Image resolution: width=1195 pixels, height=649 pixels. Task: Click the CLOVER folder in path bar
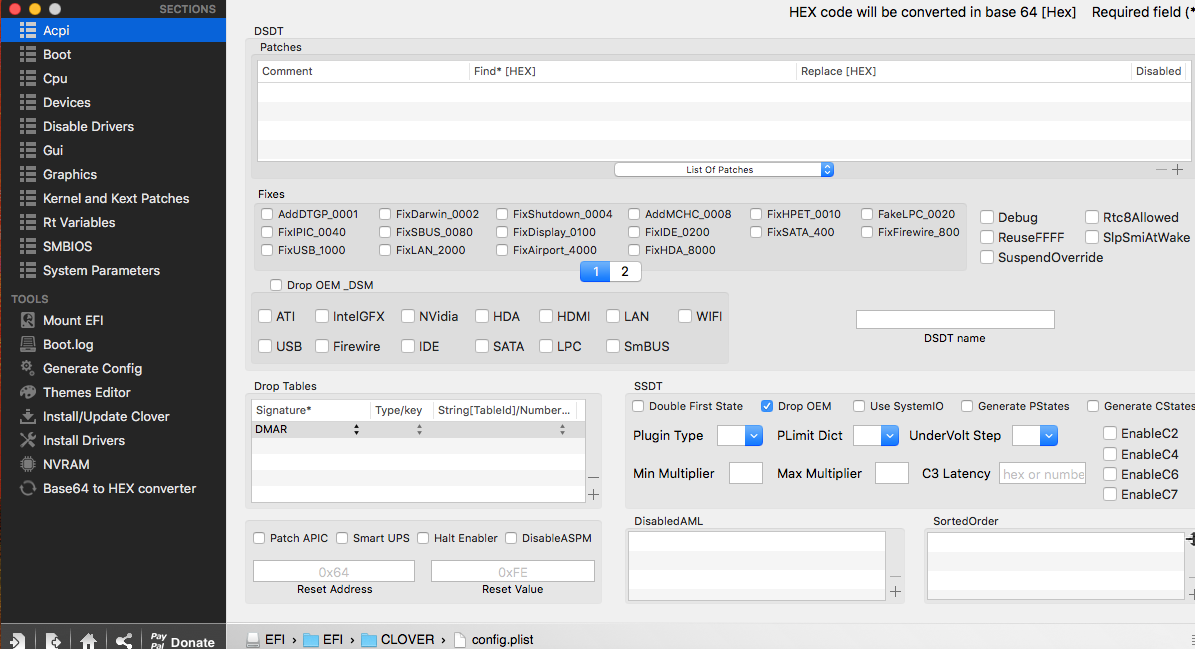(398, 639)
